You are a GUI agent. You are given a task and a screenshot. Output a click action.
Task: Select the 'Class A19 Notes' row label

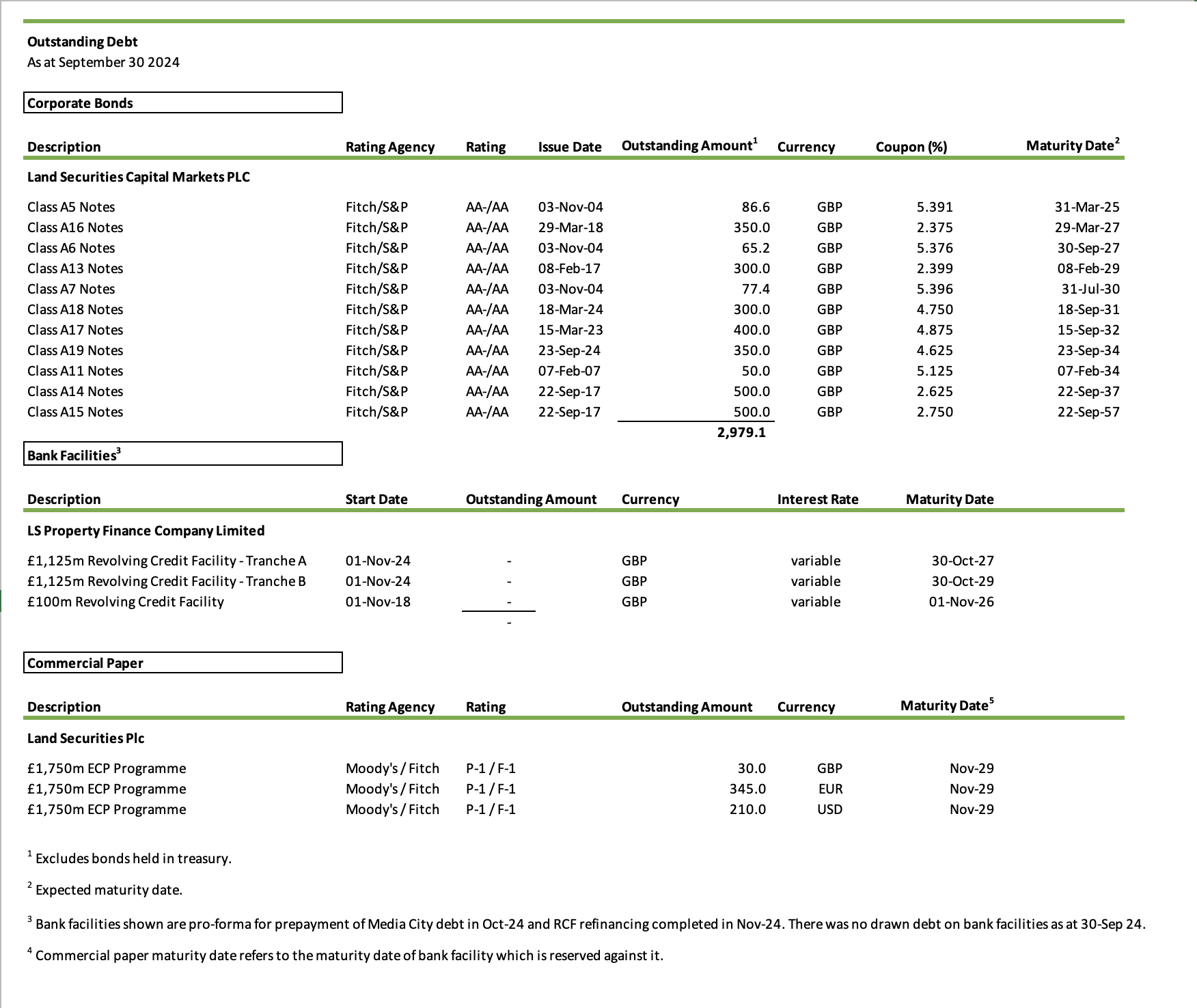pos(75,350)
